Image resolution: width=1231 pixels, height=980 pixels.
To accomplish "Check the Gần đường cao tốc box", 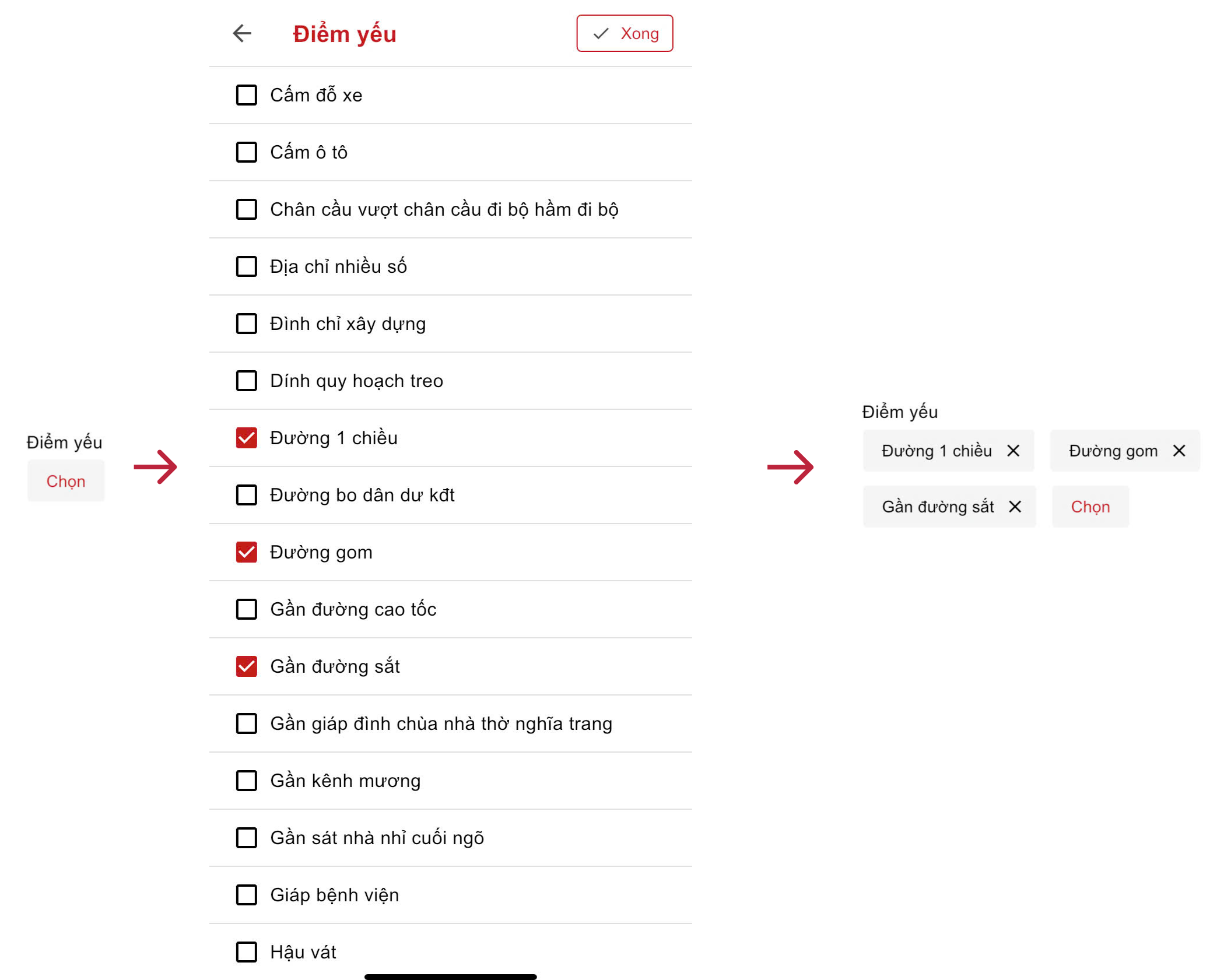I will pyautogui.click(x=246, y=609).
